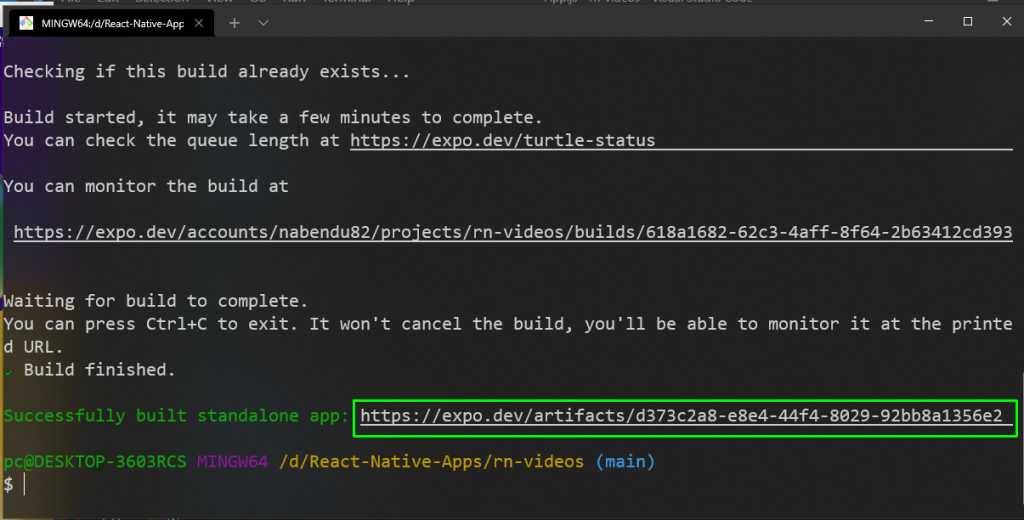The image size is (1024, 520).
Task: Maximize the terminal window
Action: pos(968,22)
